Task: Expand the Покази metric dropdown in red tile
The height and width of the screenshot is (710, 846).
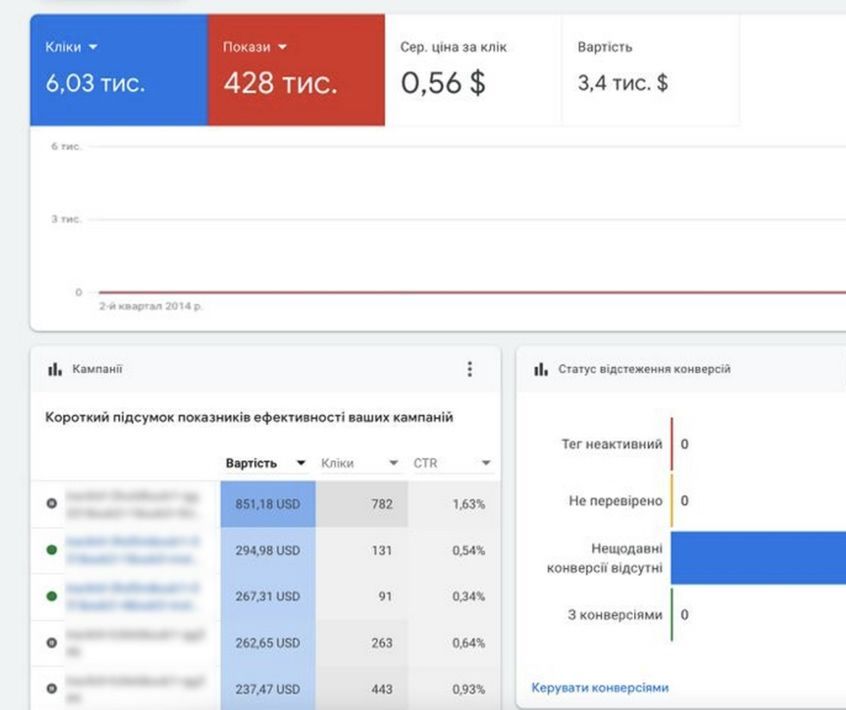Action: click(282, 47)
